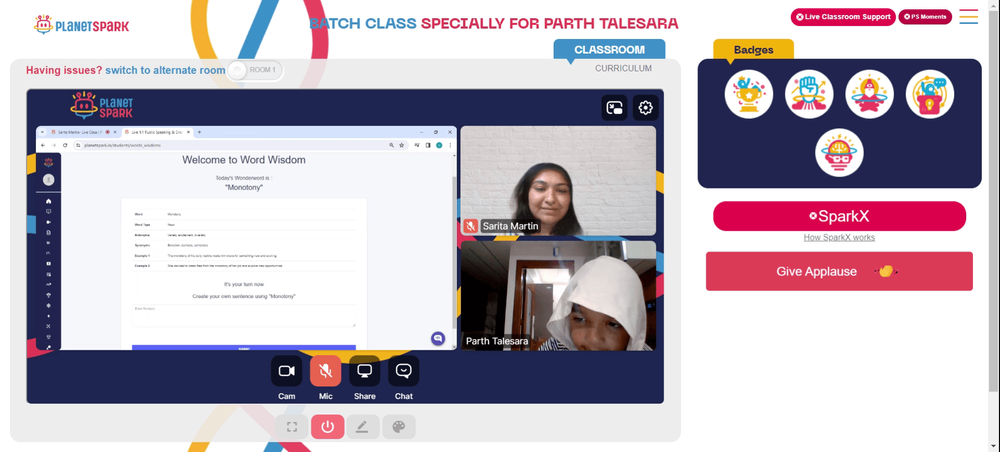This screenshot has height=452, width=1000.
Task: Select the brain with glasses badge
Action: (x=839, y=153)
